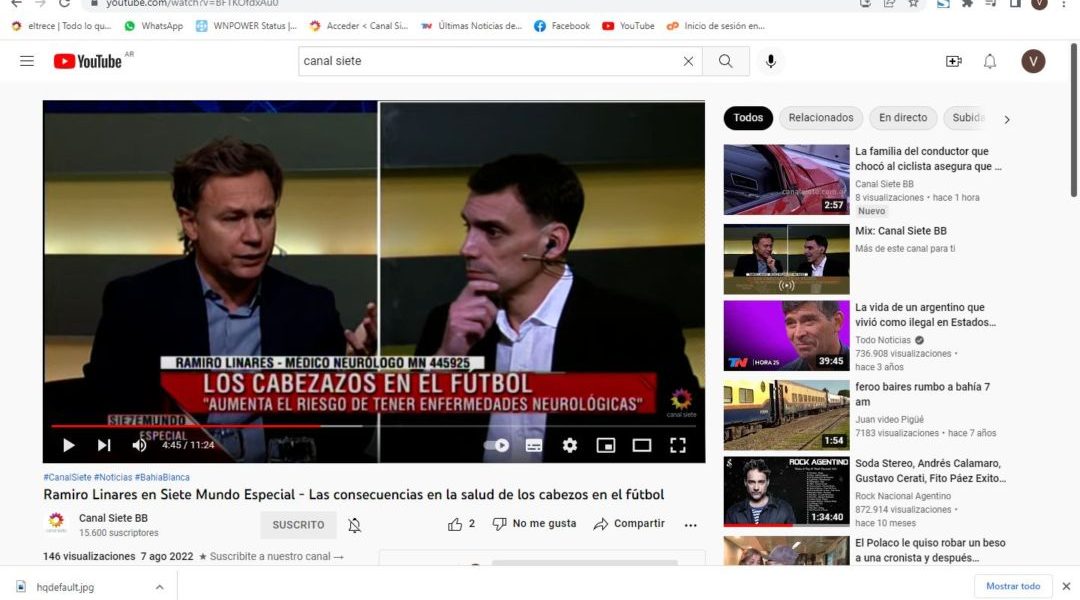Open the YouTube hamburger guide menu
This screenshot has width=1080, height=600.
tap(27, 61)
